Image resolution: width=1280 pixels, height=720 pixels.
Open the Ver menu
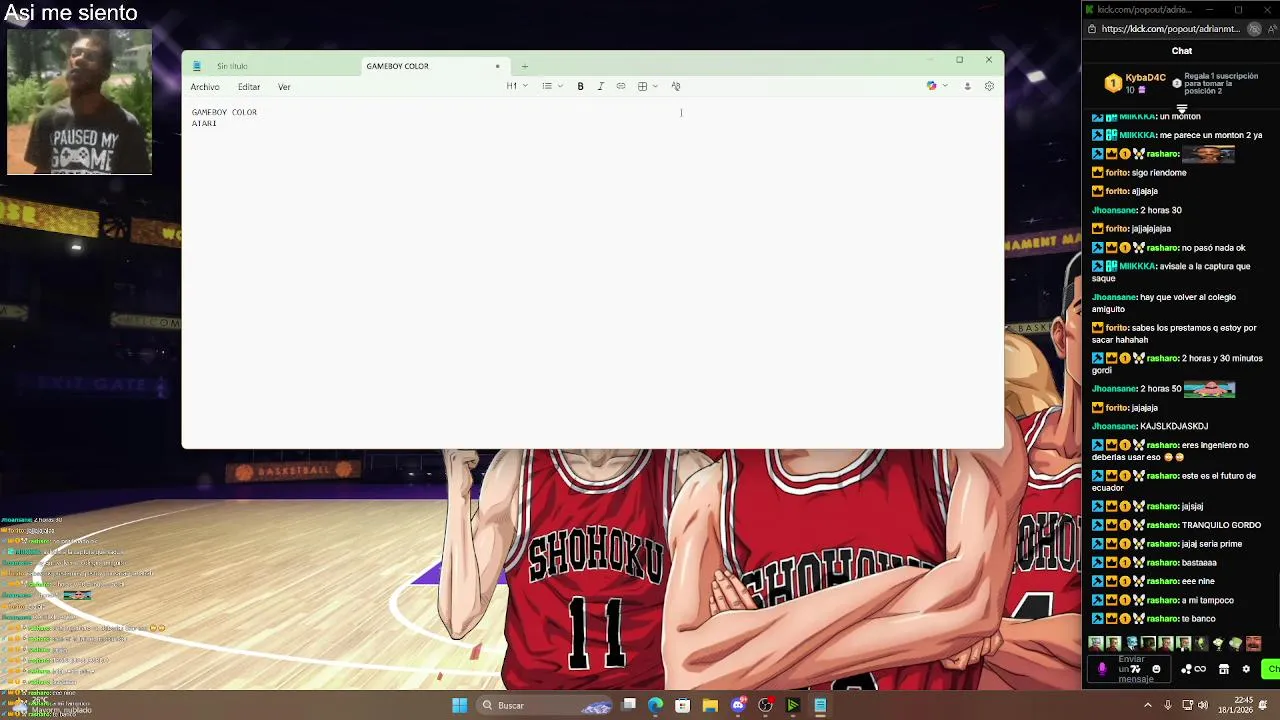[284, 87]
